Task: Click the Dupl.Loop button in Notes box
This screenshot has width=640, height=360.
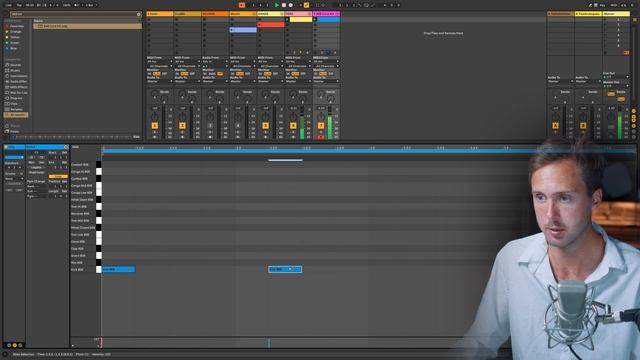Action: 36,172
